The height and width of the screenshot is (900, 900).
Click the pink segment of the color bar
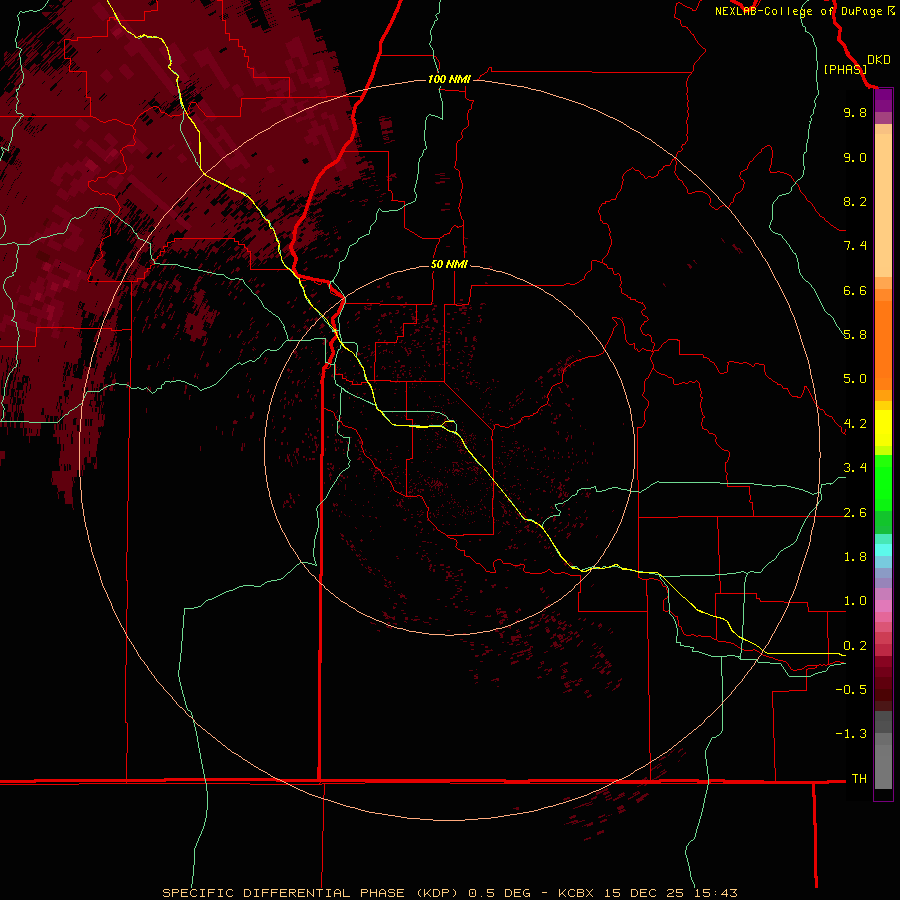click(x=883, y=606)
